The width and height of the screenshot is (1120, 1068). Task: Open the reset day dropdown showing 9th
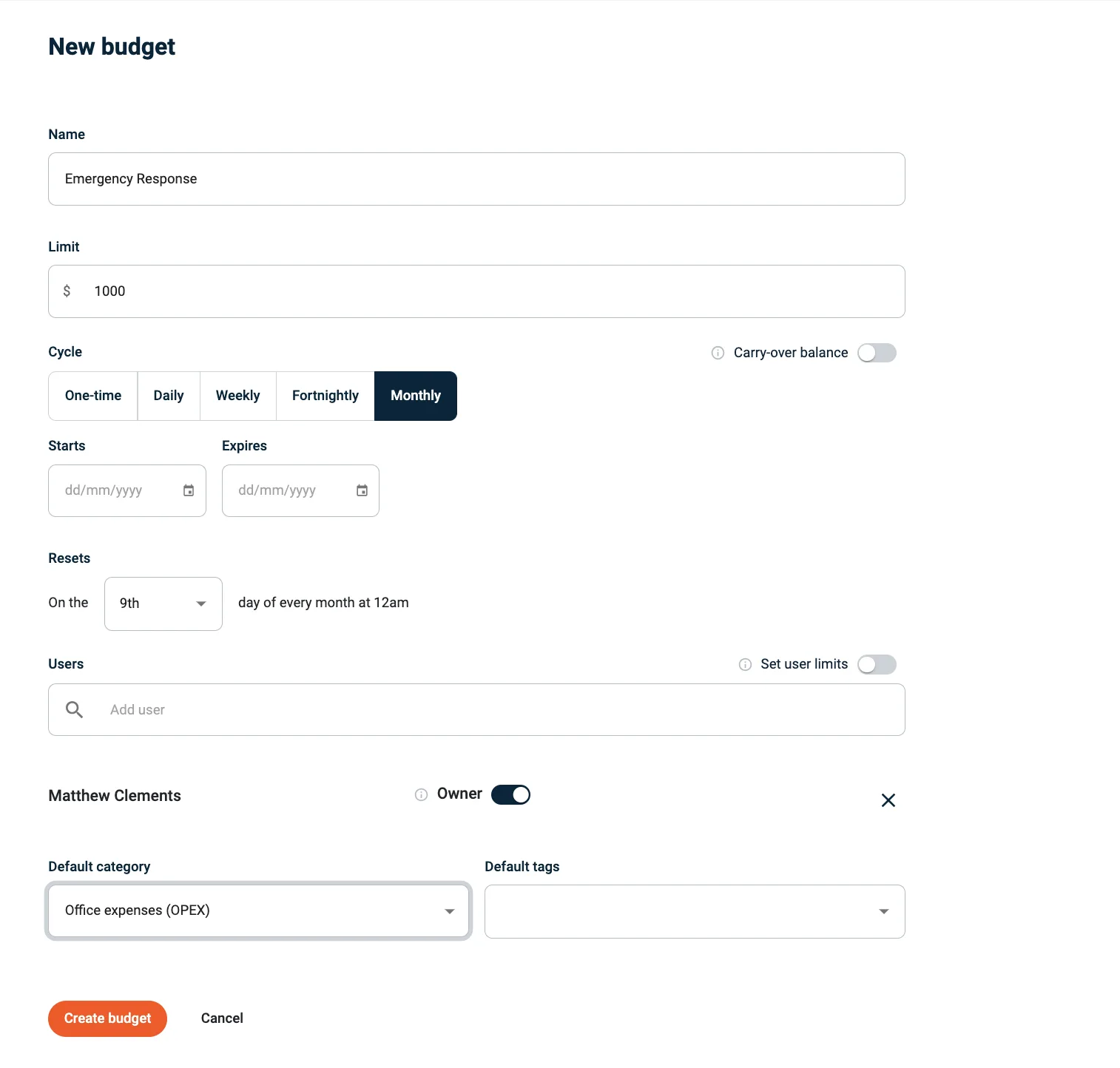[163, 604]
